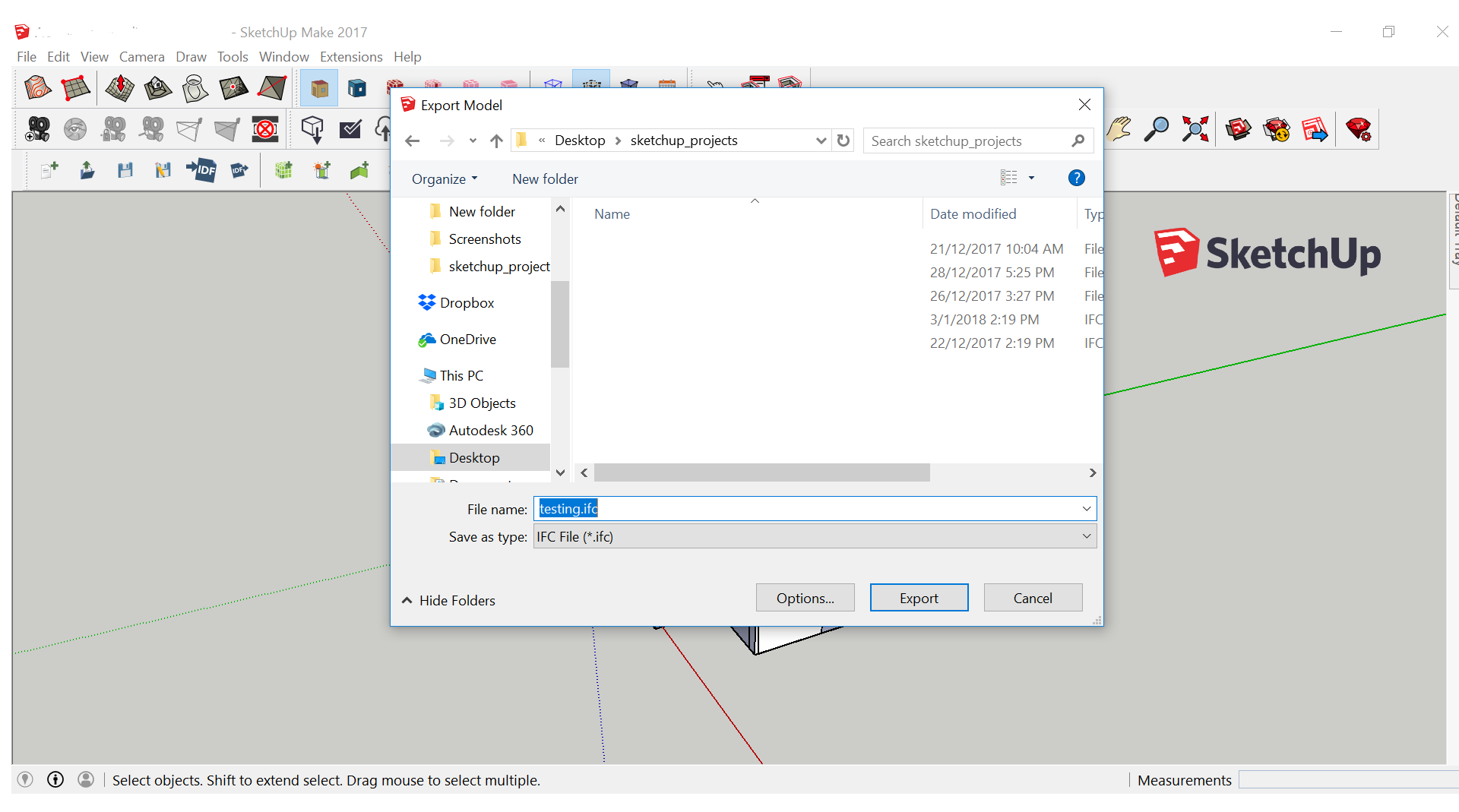The height and width of the screenshot is (812, 1459).
Task: Open the Draw menu
Action: click(x=191, y=57)
